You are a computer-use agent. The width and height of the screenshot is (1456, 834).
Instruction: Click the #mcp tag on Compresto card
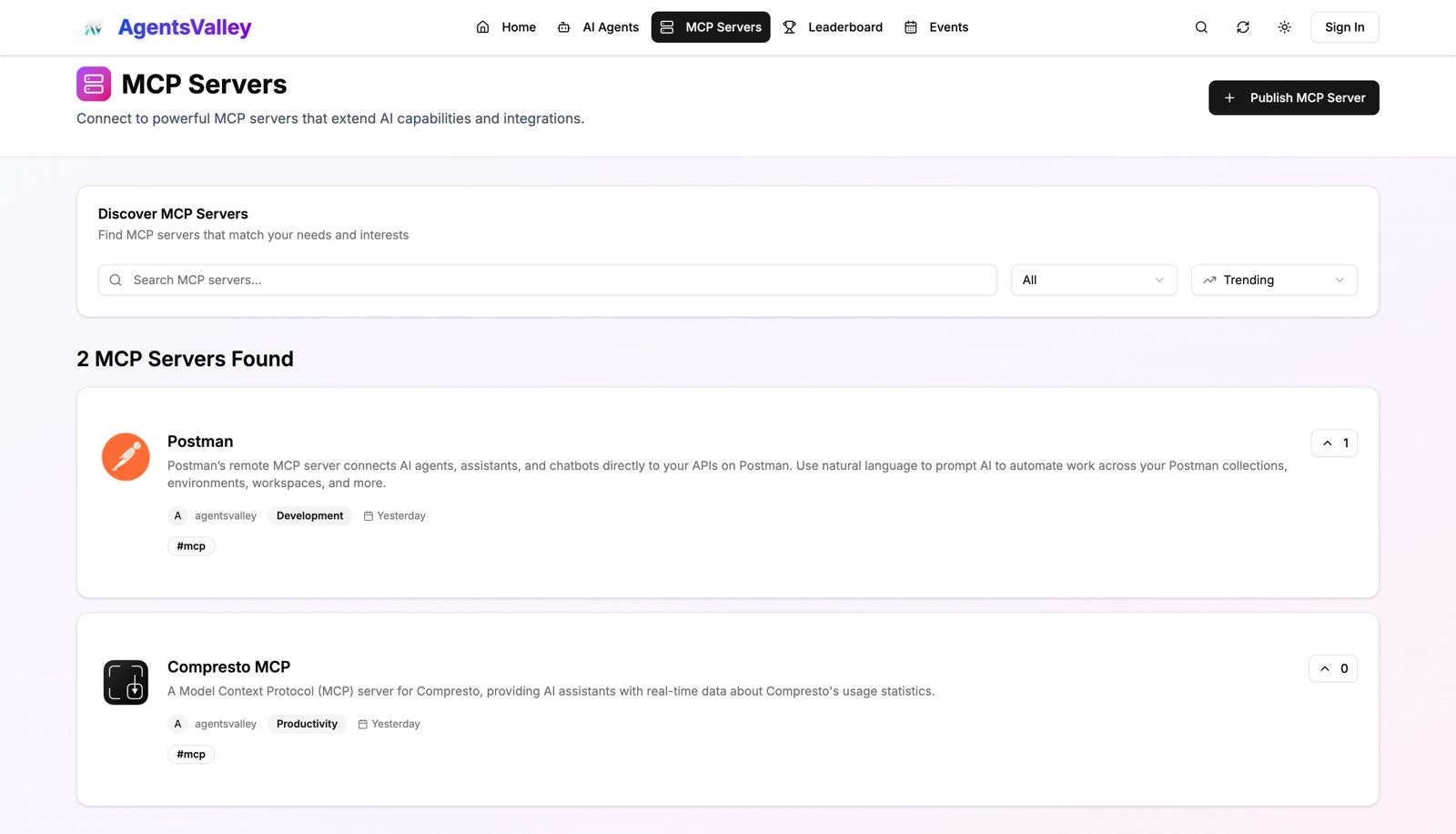click(191, 755)
